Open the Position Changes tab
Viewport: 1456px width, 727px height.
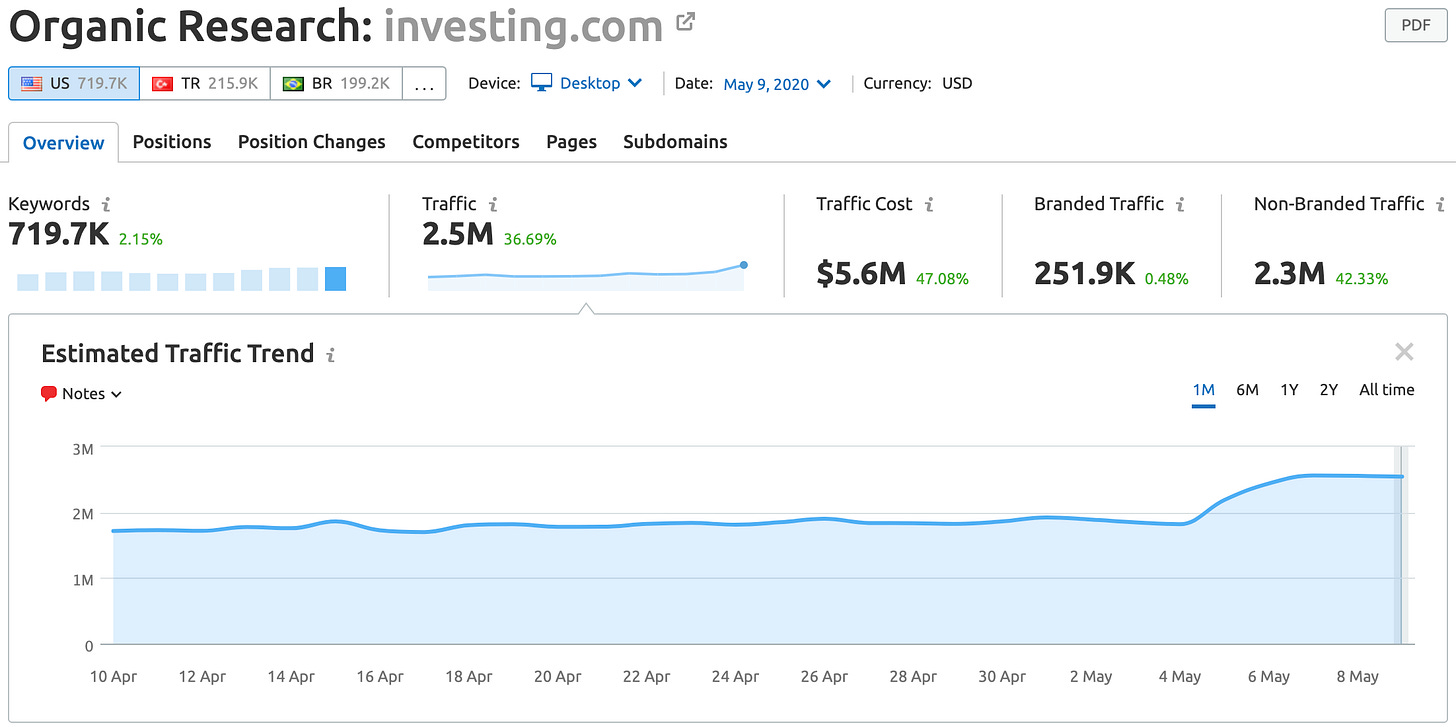[312, 142]
